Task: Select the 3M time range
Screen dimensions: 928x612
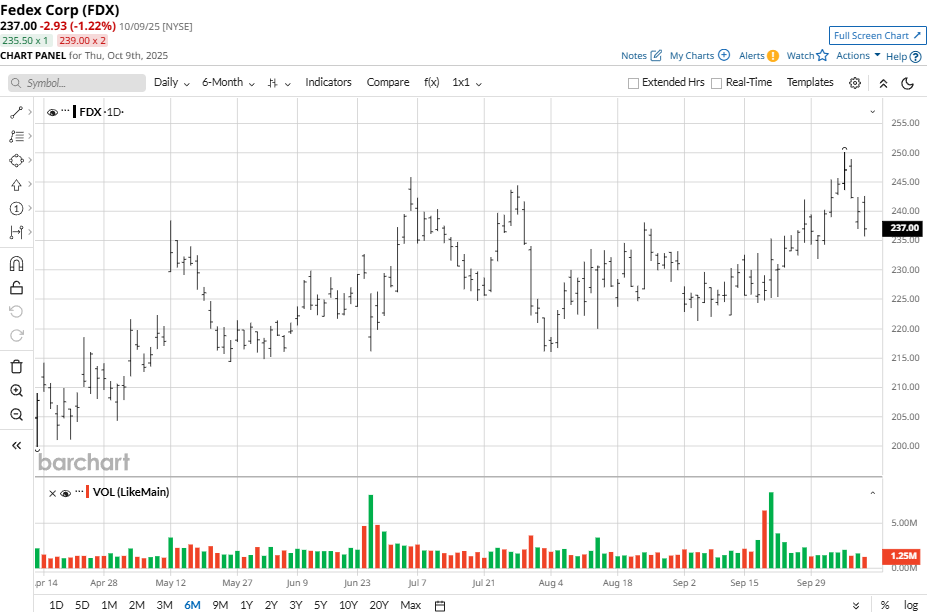Action: tap(165, 605)
